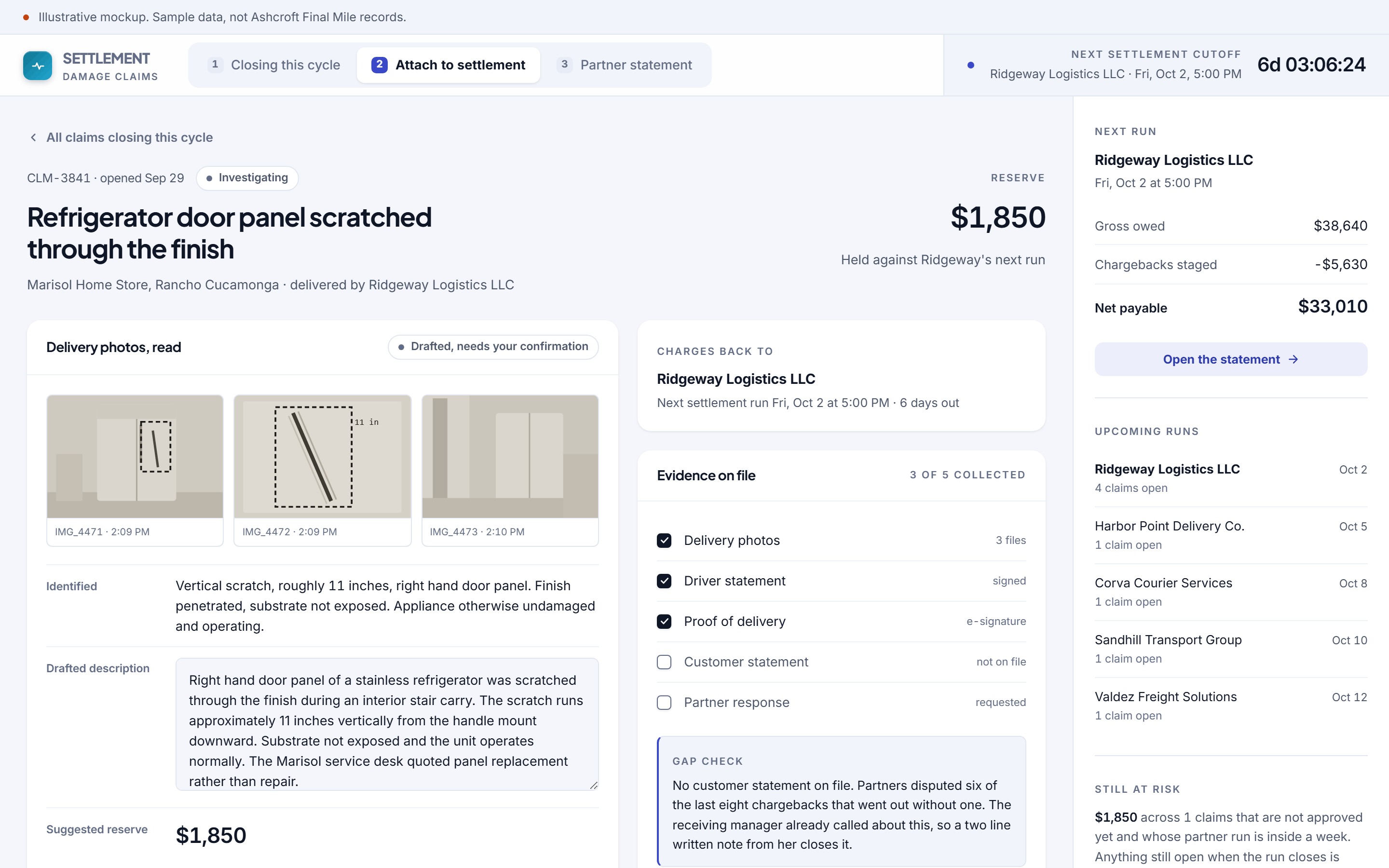Click the textarea resize handle of drafted description

pos(594,785)
